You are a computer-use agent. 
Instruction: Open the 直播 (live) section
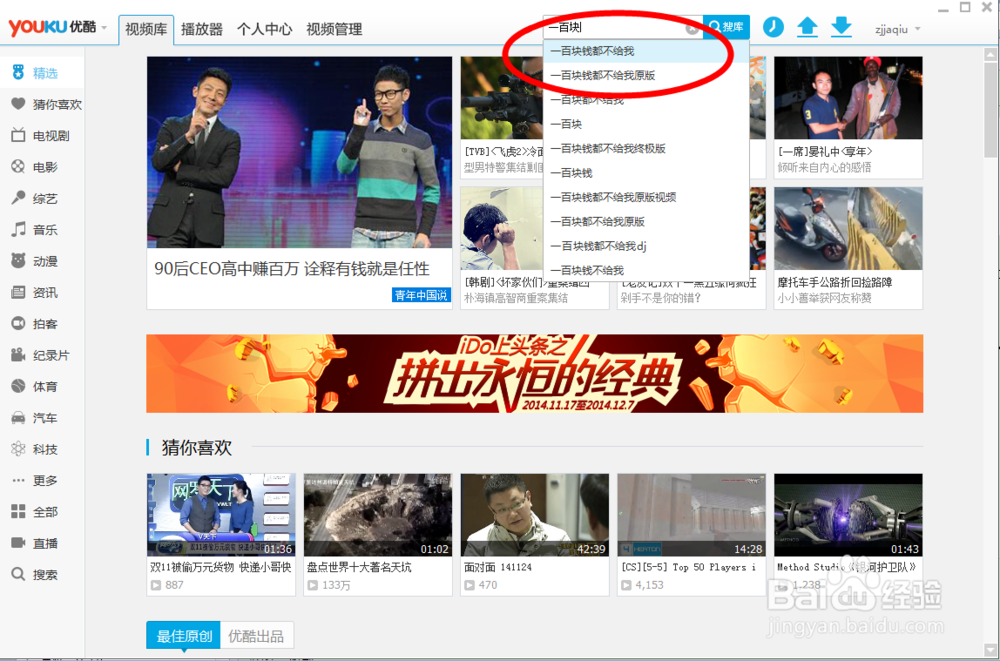(45, 543)
